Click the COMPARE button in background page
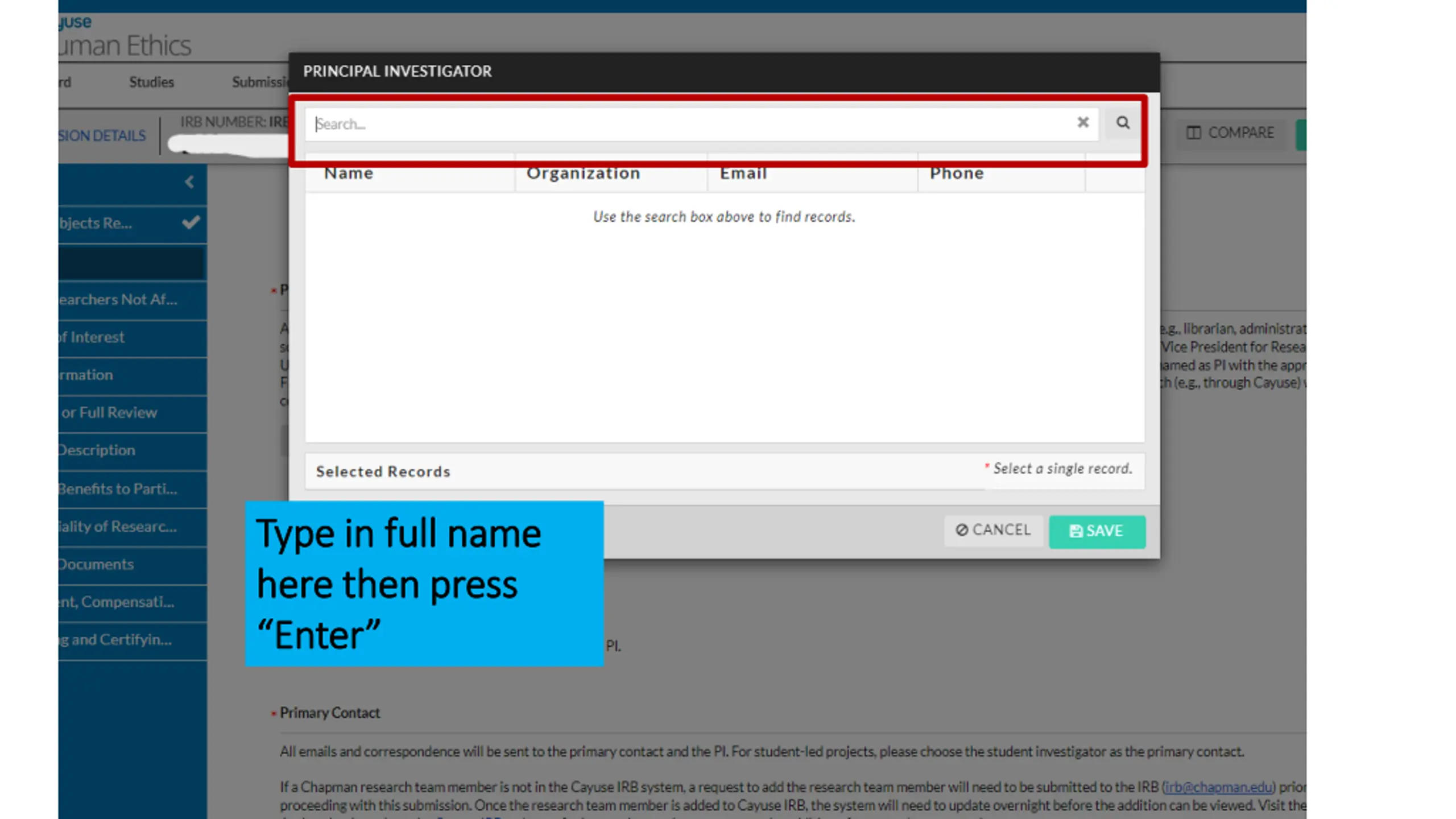This screenshot has width=1456, height=819. point(1230,133)
